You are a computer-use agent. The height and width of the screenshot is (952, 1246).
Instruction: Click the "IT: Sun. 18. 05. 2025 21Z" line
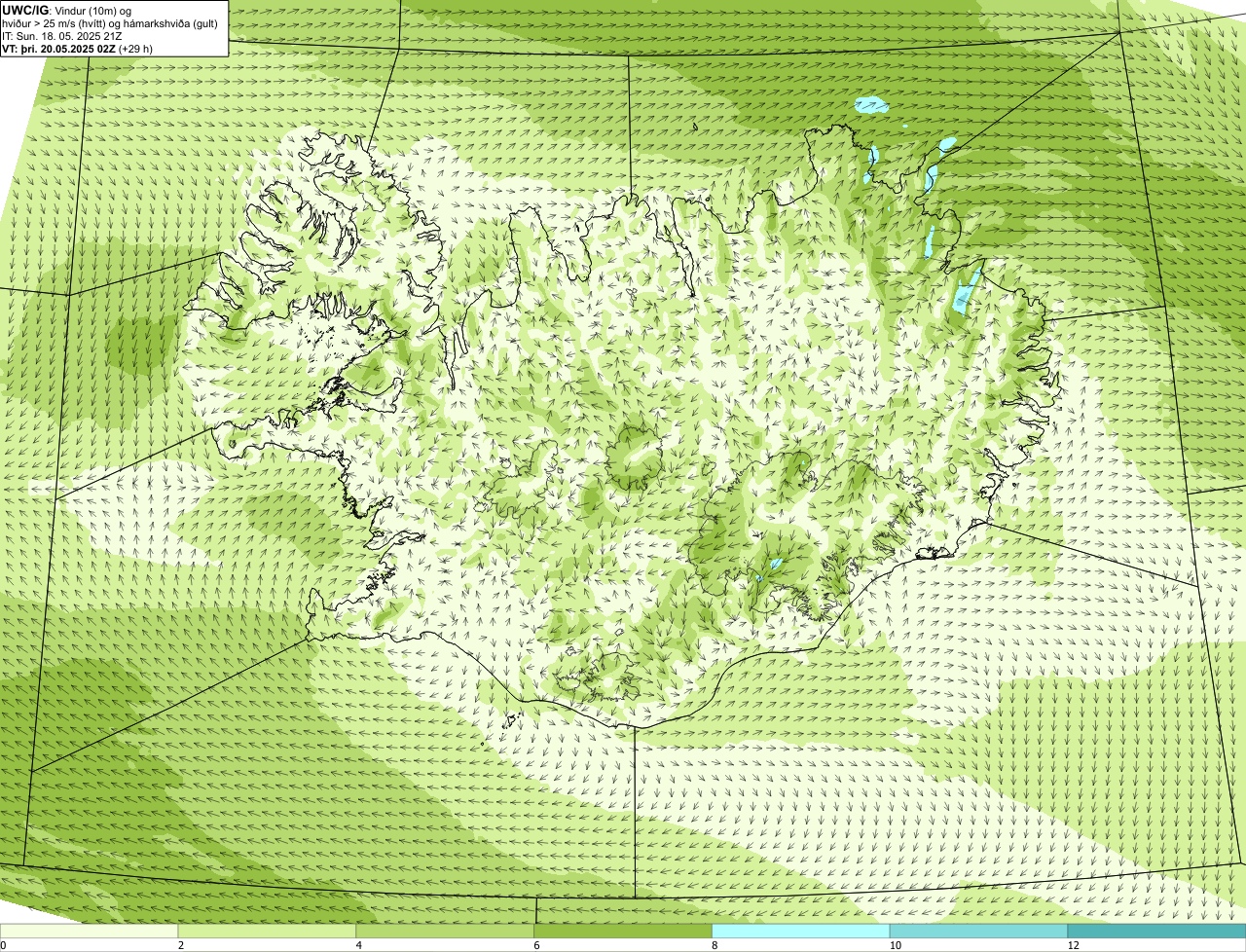click(62, 36)
